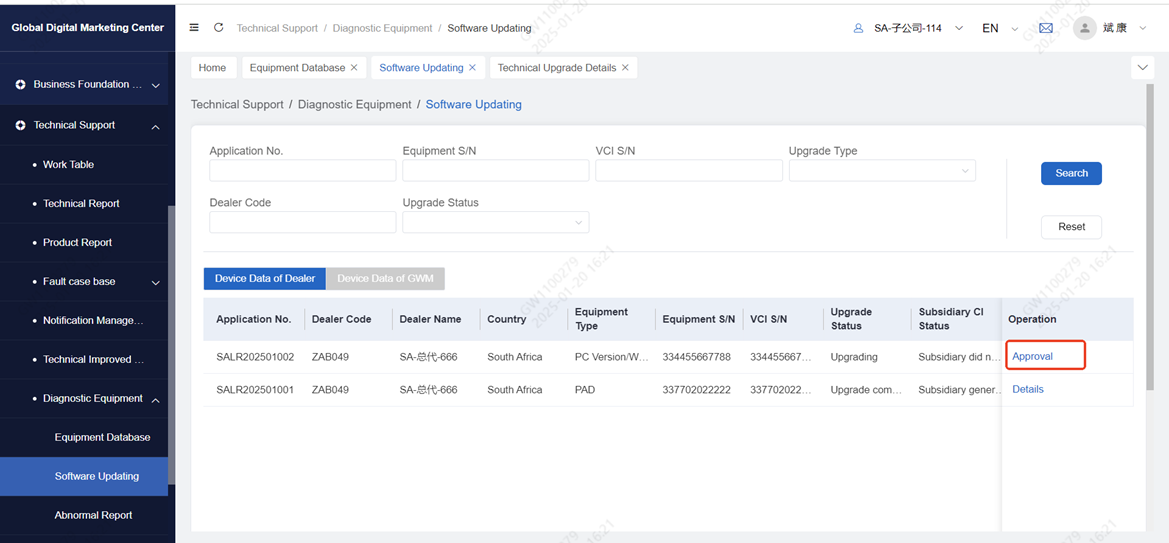
Task: Switch to Device Data of GWM
Action: 385,279
